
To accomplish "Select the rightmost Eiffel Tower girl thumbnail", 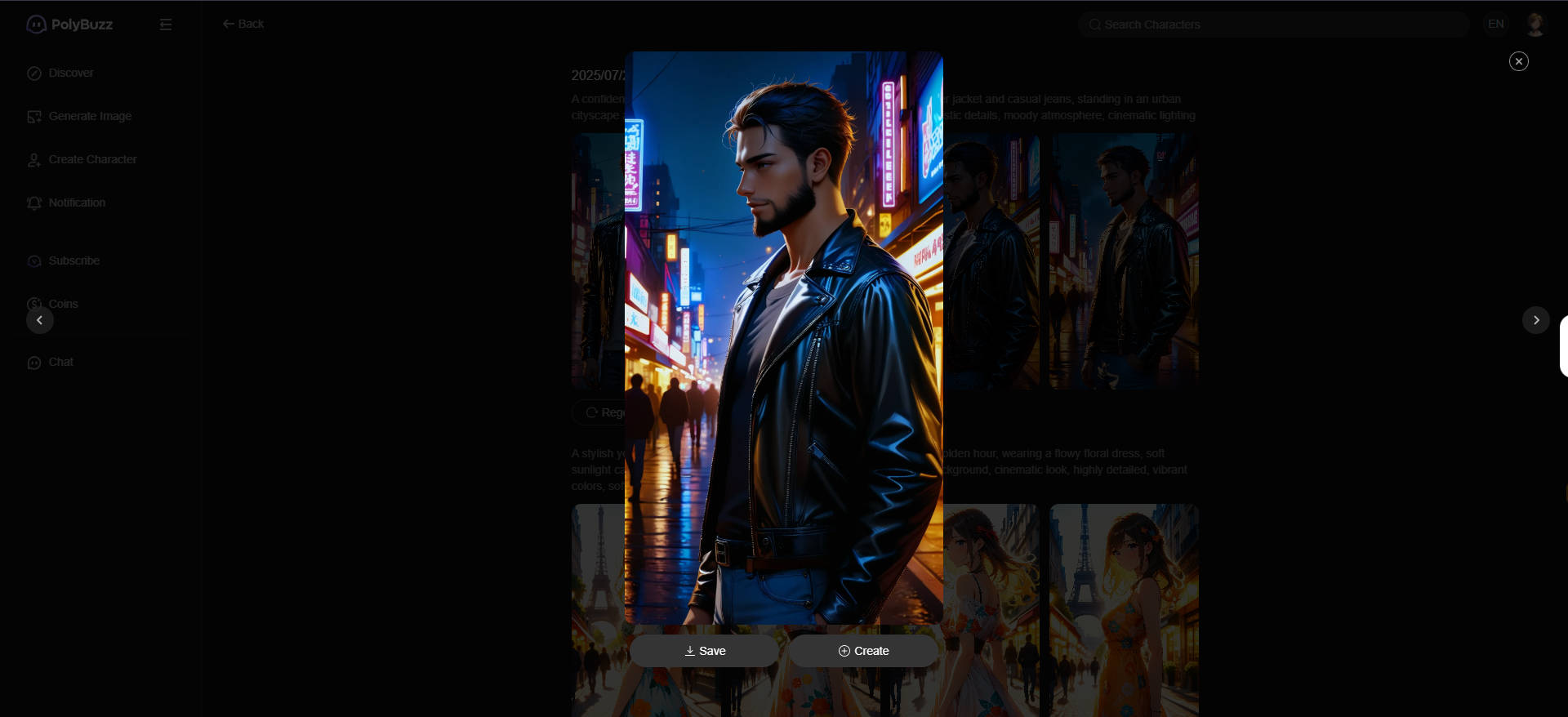I will [1124, 610].
